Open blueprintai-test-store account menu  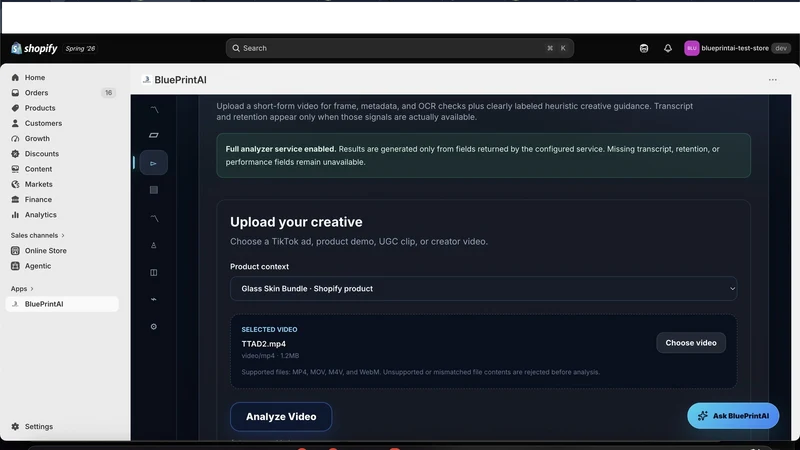(737, 48)
